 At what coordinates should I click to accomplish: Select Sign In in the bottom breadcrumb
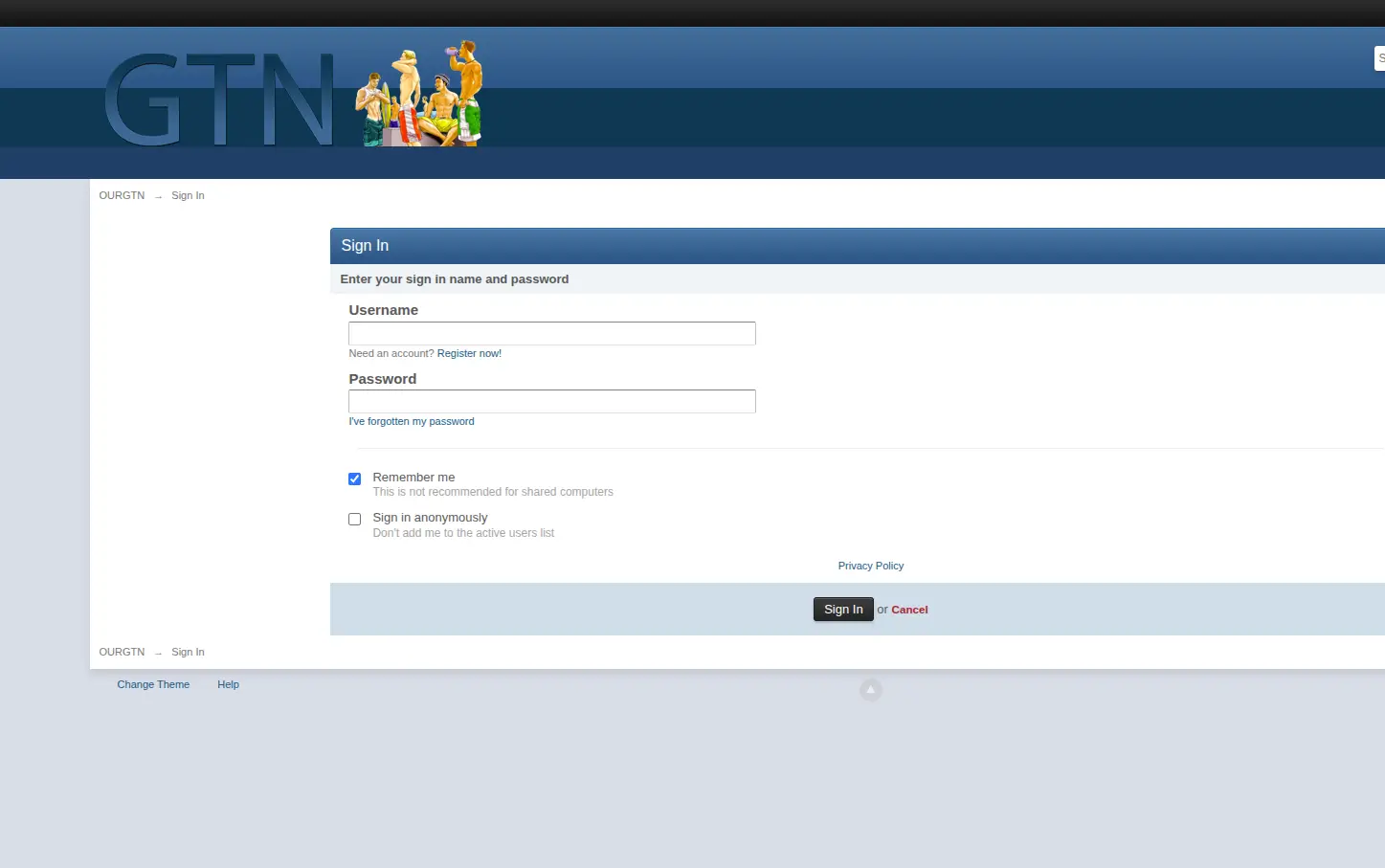tap(188, 652)
